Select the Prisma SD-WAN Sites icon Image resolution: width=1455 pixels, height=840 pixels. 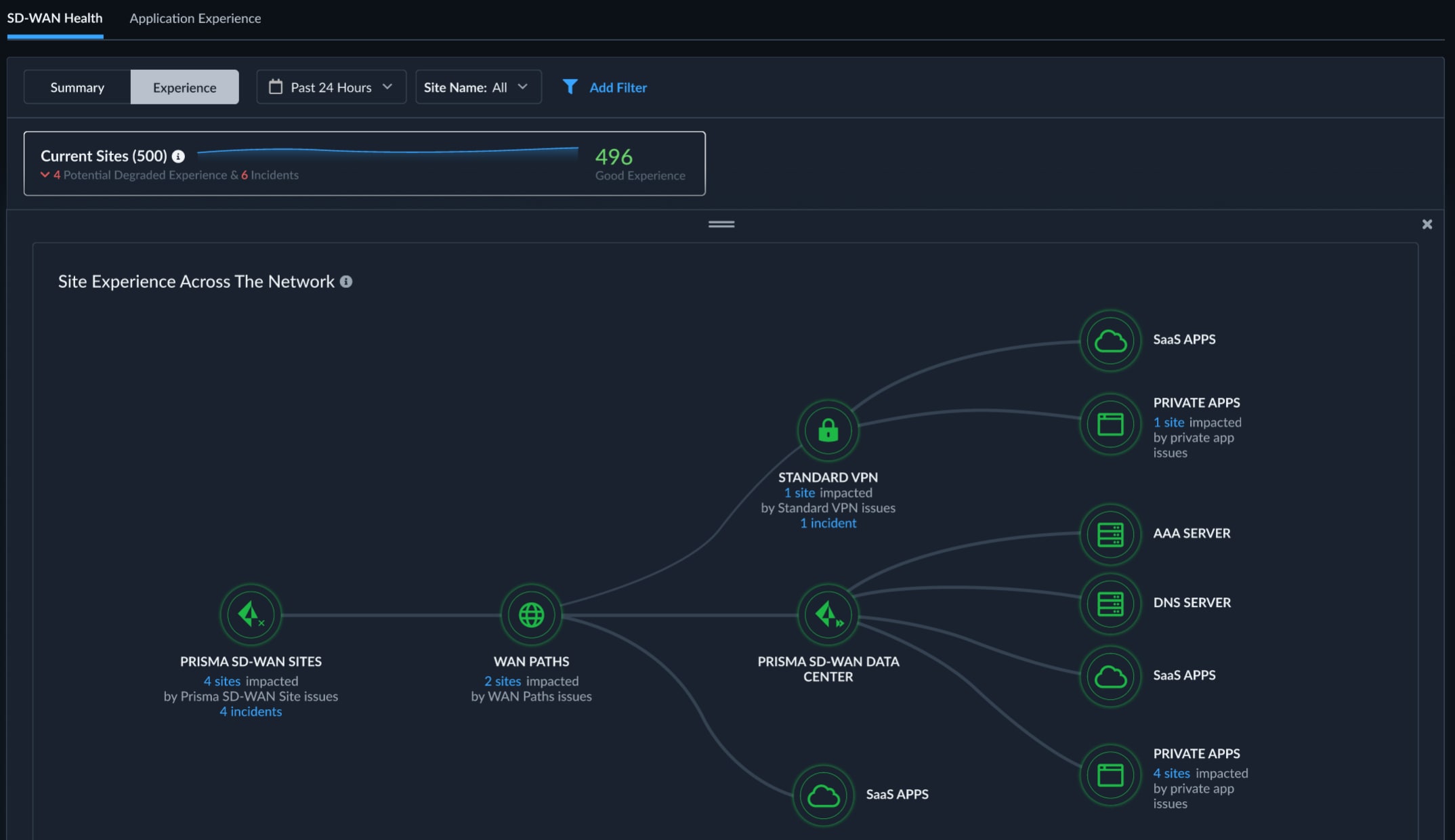pos(250,614)
